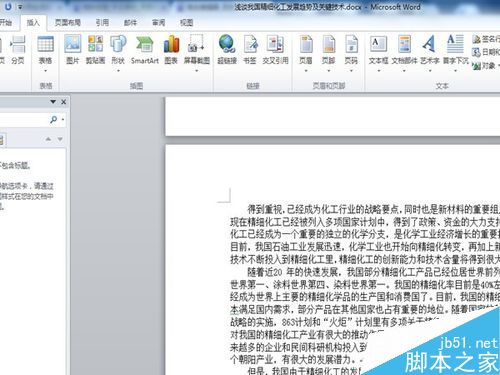Insert a signature line 签名行
This screenshot has height=375, width=500.
(486, 39)
